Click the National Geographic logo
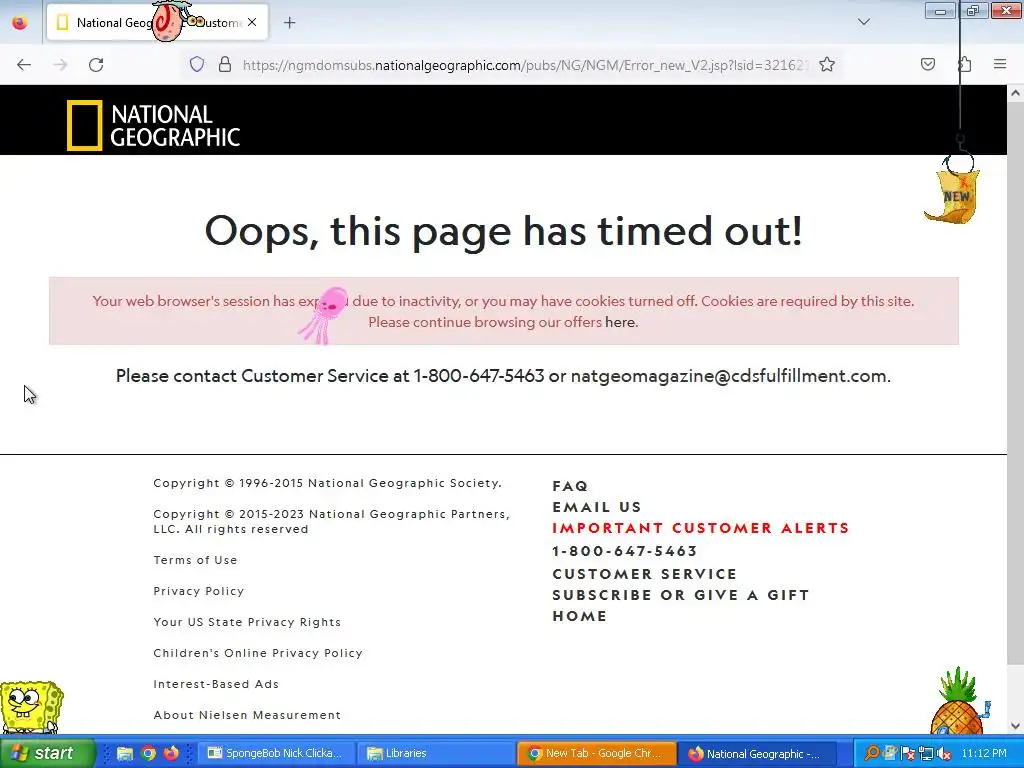This screenshot has height=768, width=1024. pos(153,125)
